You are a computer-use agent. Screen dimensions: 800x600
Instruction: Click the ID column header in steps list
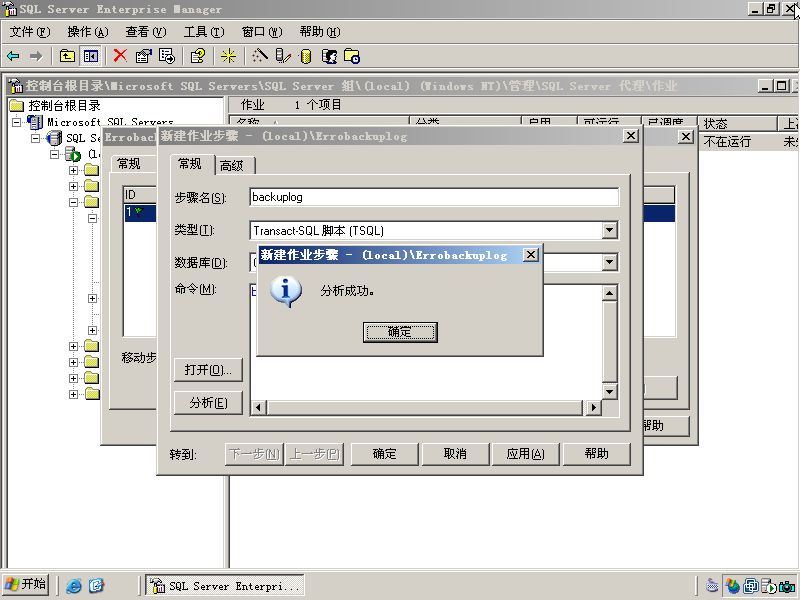click(140, 195)
